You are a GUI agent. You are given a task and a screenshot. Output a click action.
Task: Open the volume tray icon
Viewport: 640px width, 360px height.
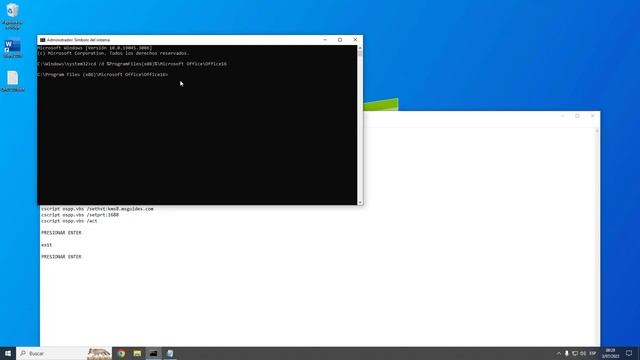tap(583, 353)
